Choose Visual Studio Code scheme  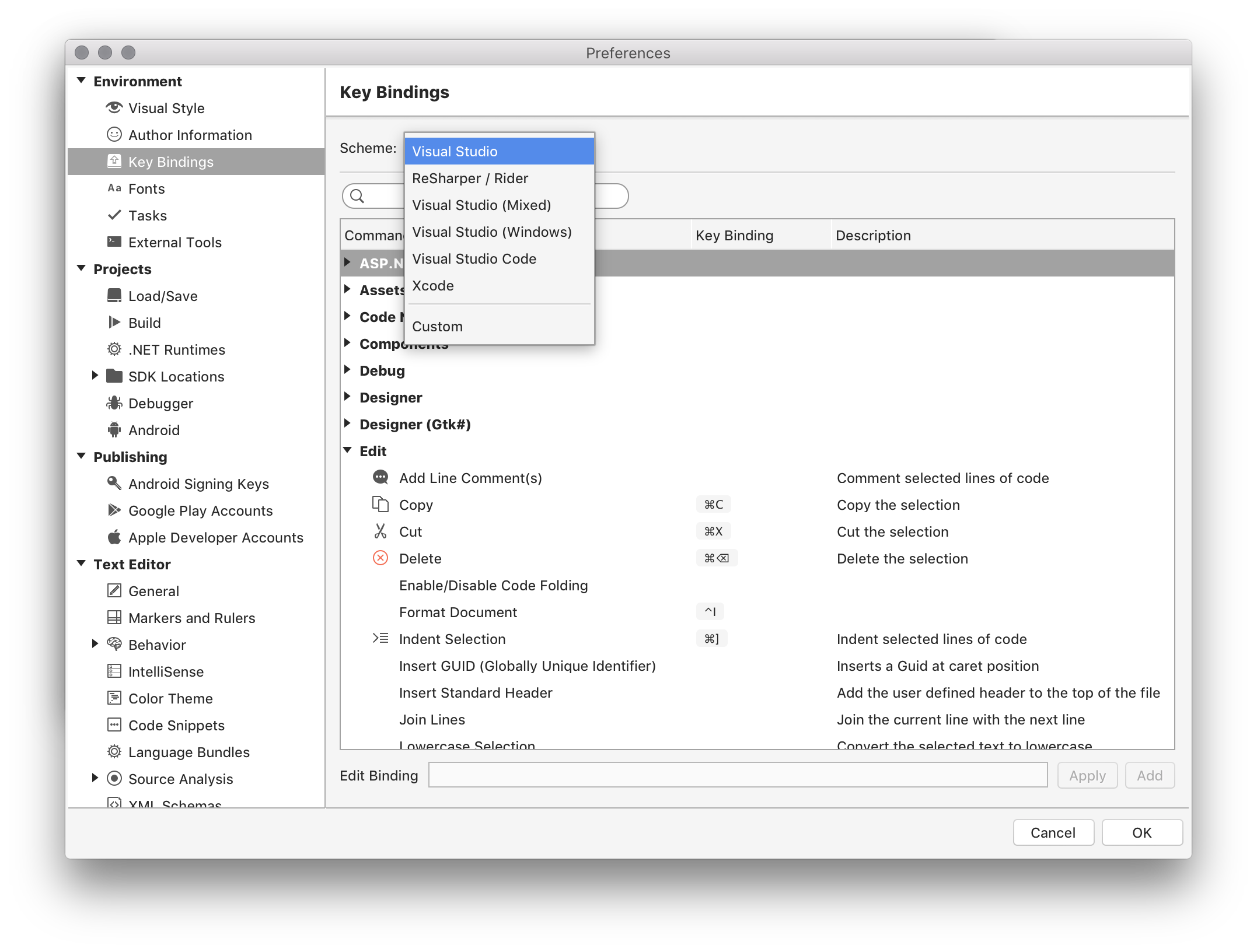point(500,258)
